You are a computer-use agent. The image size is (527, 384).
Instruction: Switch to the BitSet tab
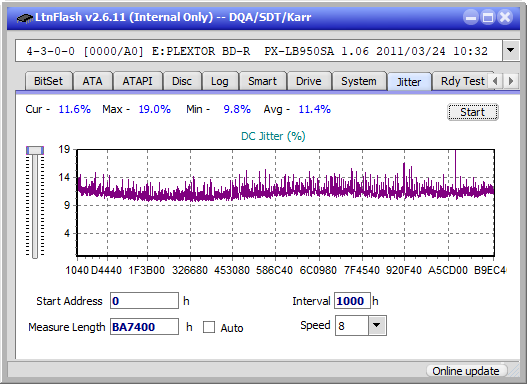click(48, 81)
